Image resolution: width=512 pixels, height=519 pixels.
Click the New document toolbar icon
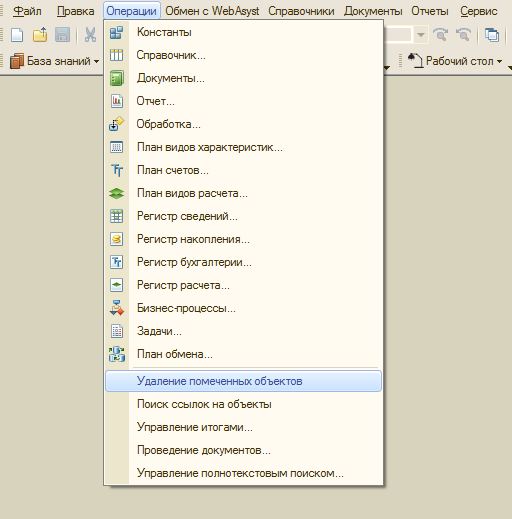(17, 34)
